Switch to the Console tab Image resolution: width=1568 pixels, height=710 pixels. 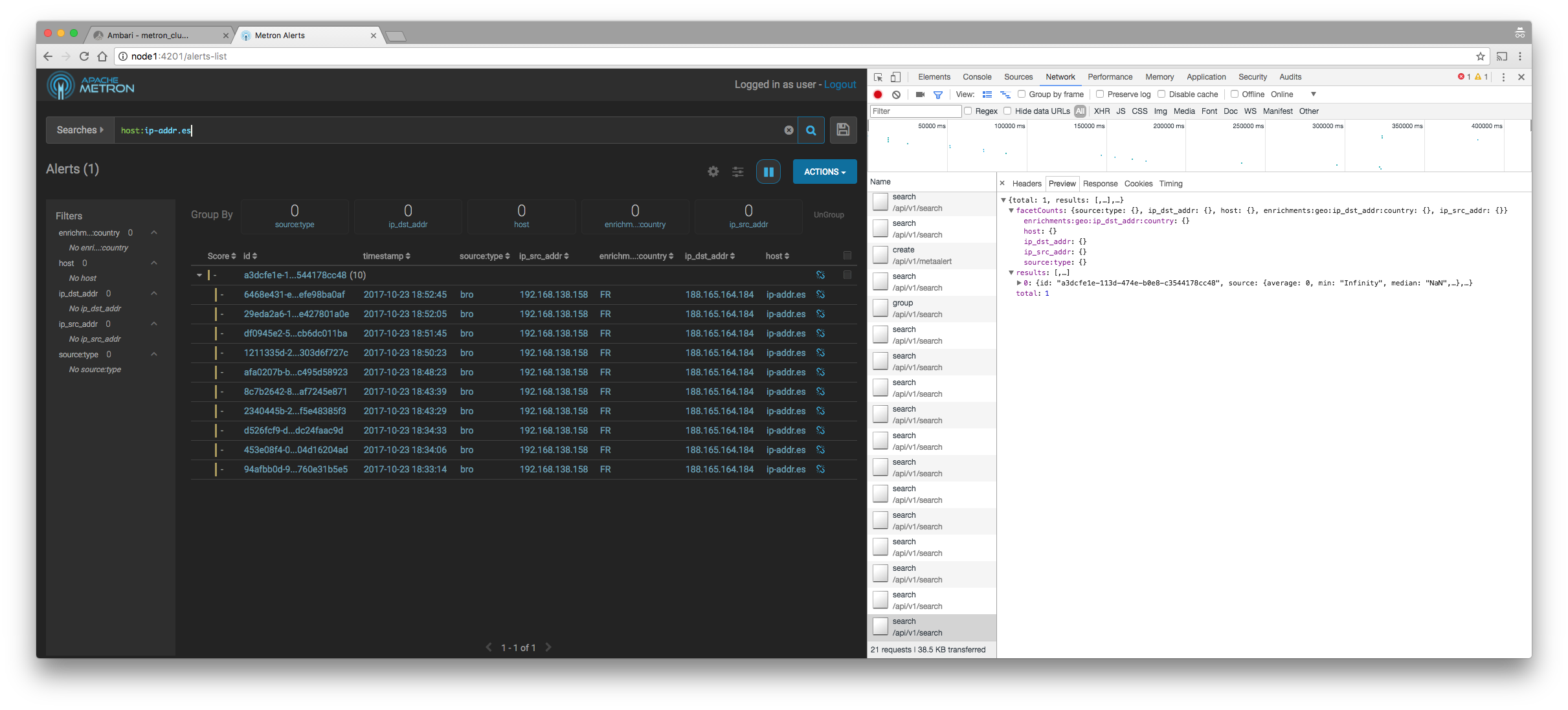pyautogui.click(x=976, y=77)
